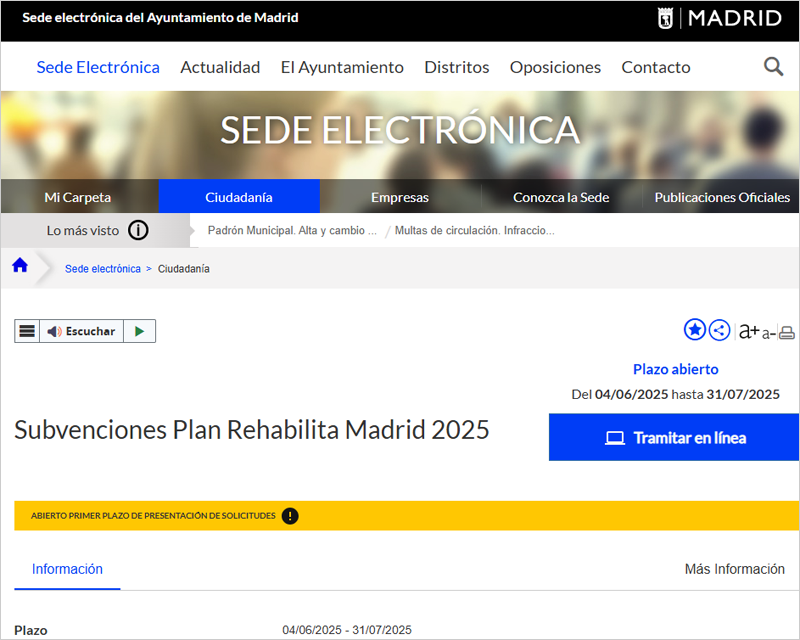Share this page via share icon
Image resolution: width=800 pixels, height=640 pixels.
pos(719,331)
